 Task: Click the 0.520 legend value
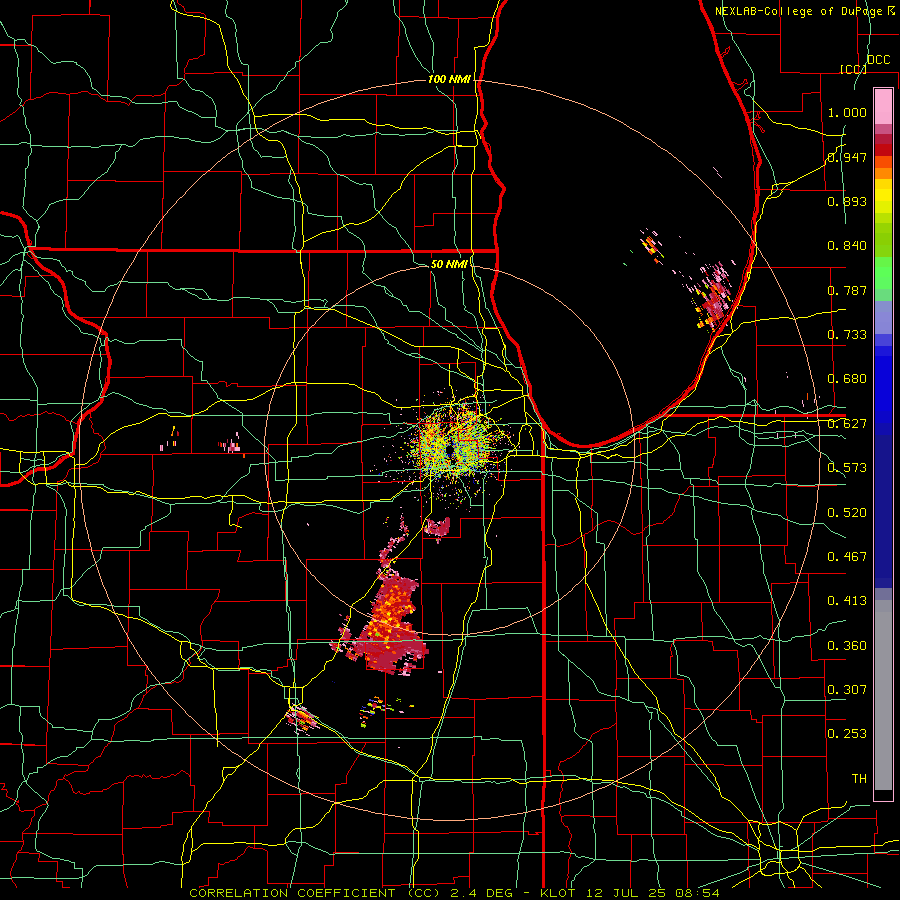tap(847, 513)
